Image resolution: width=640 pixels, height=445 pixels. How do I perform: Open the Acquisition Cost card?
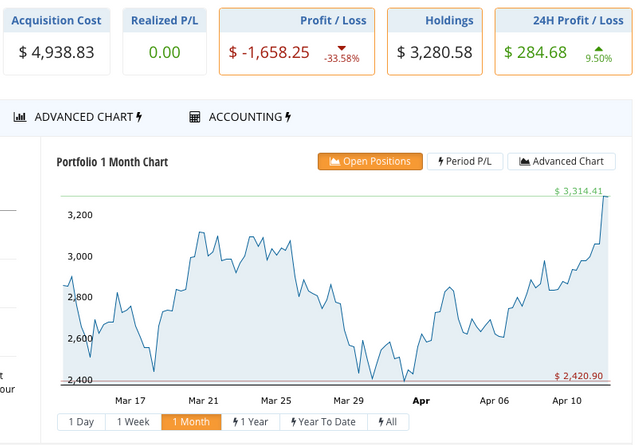(x=57, y=42)
